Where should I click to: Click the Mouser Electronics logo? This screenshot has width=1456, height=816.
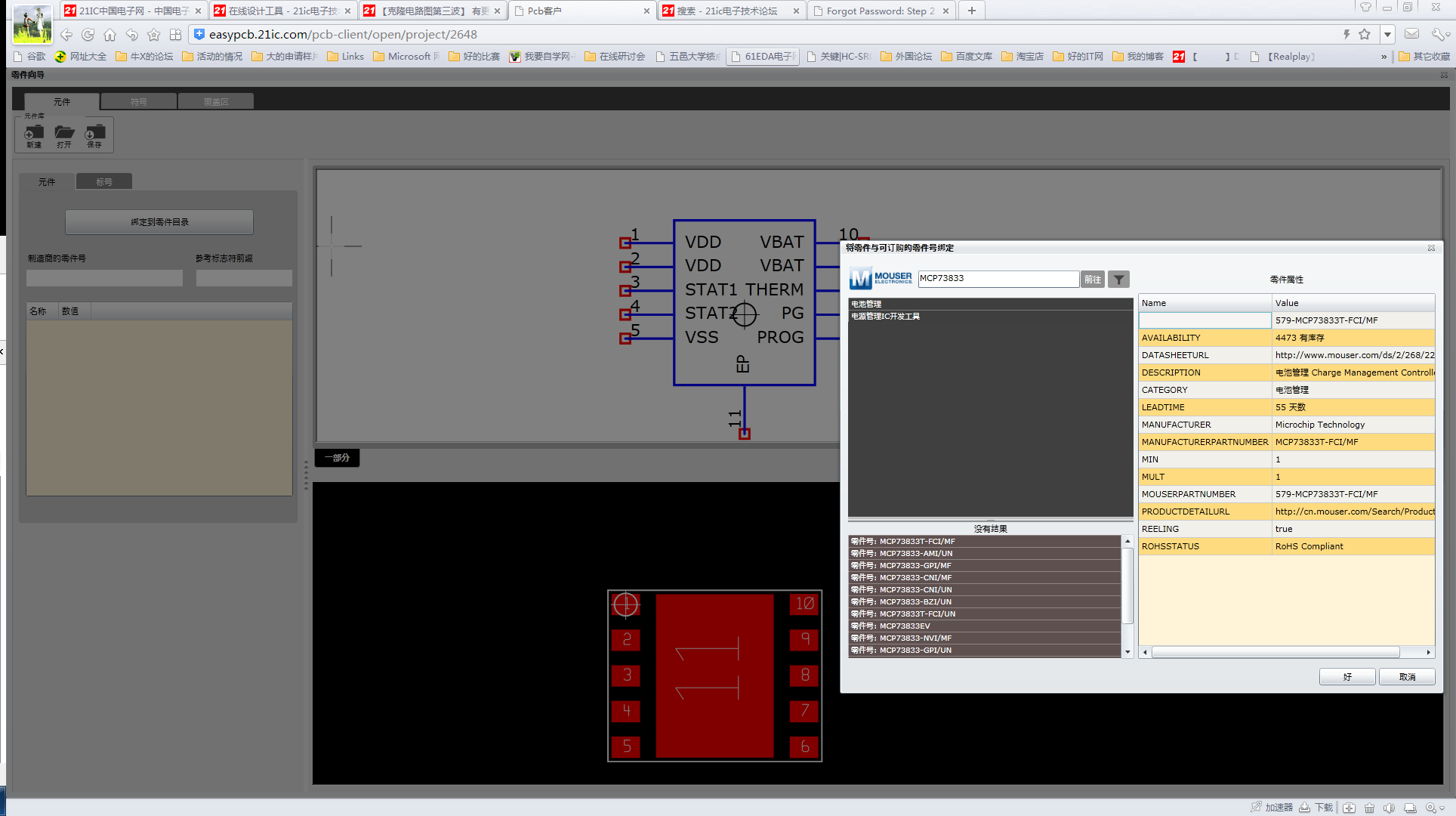(x=881, y=279)
